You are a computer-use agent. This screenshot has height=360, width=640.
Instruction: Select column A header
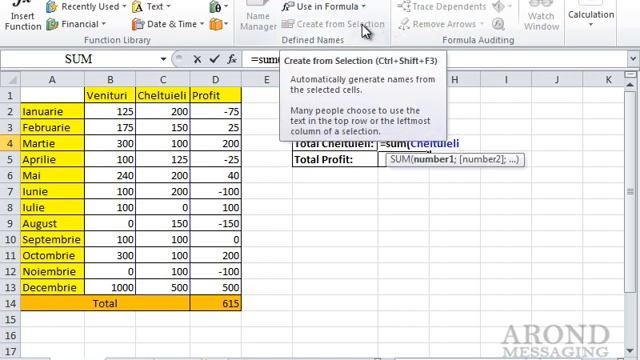[52, 80]
